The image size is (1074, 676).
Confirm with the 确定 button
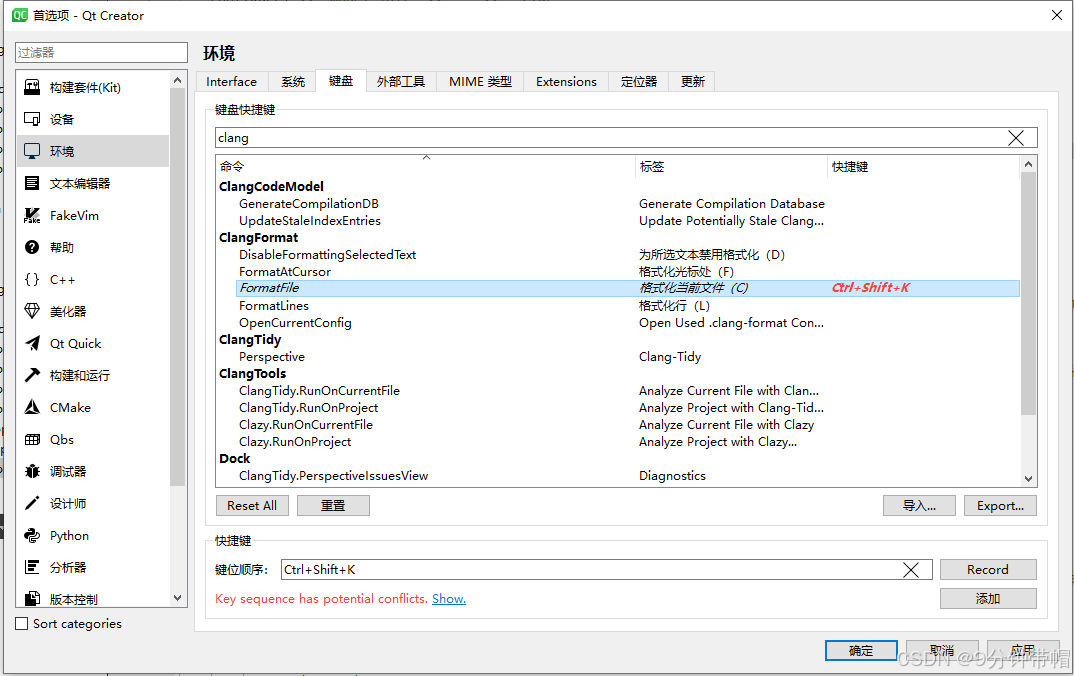click(x=861, y=651)
